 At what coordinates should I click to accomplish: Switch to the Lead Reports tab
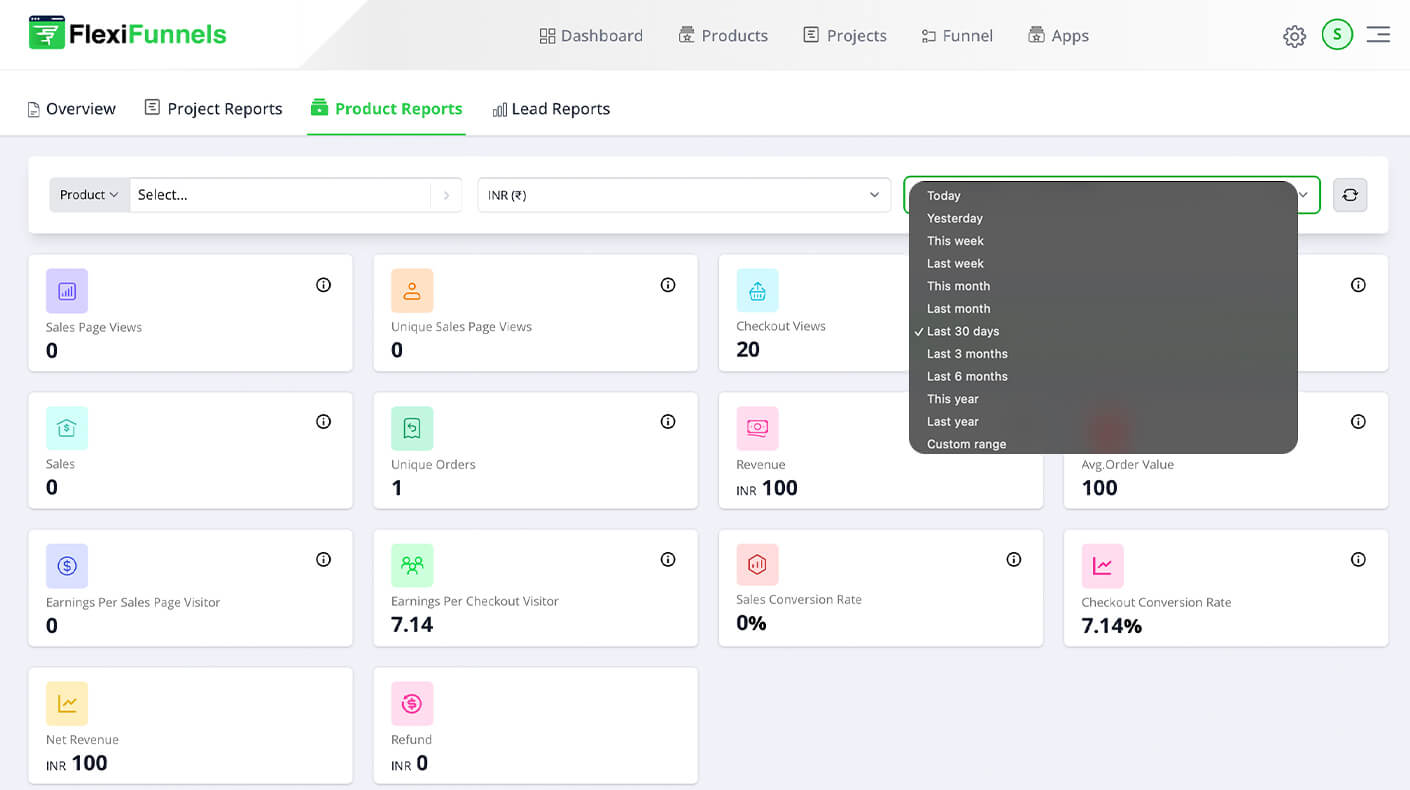click(551, 109)
